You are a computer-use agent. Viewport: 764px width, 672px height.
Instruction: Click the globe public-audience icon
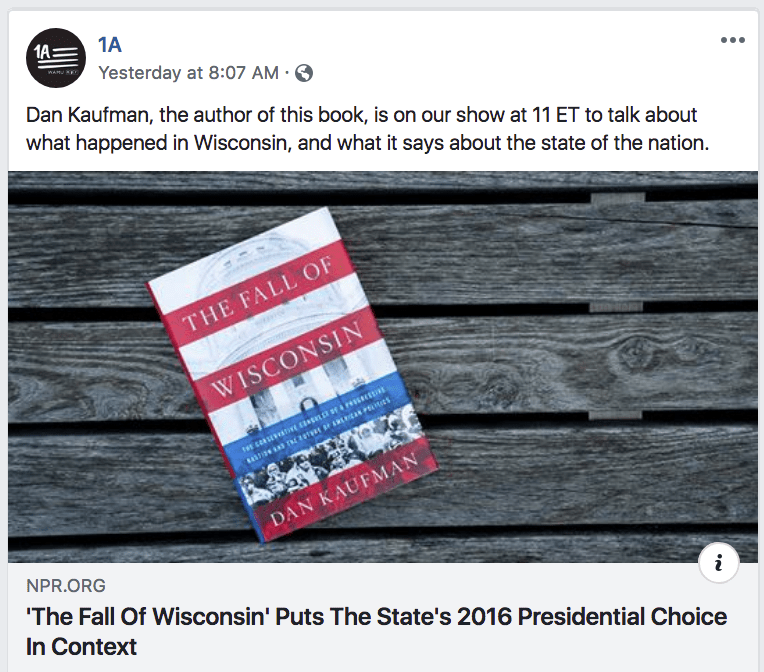(305, 73)
